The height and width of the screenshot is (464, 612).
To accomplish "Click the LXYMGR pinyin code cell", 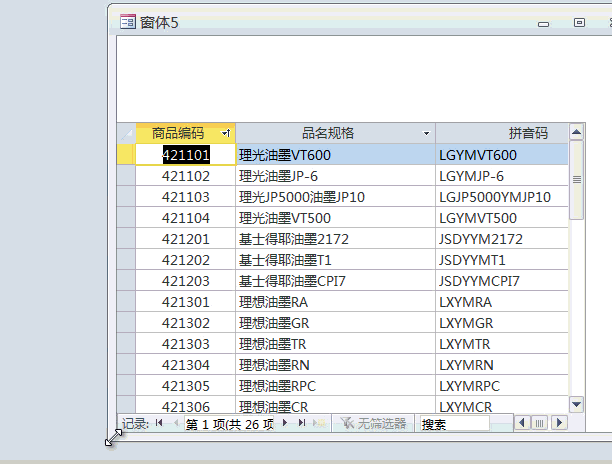I will coord(502,323).
